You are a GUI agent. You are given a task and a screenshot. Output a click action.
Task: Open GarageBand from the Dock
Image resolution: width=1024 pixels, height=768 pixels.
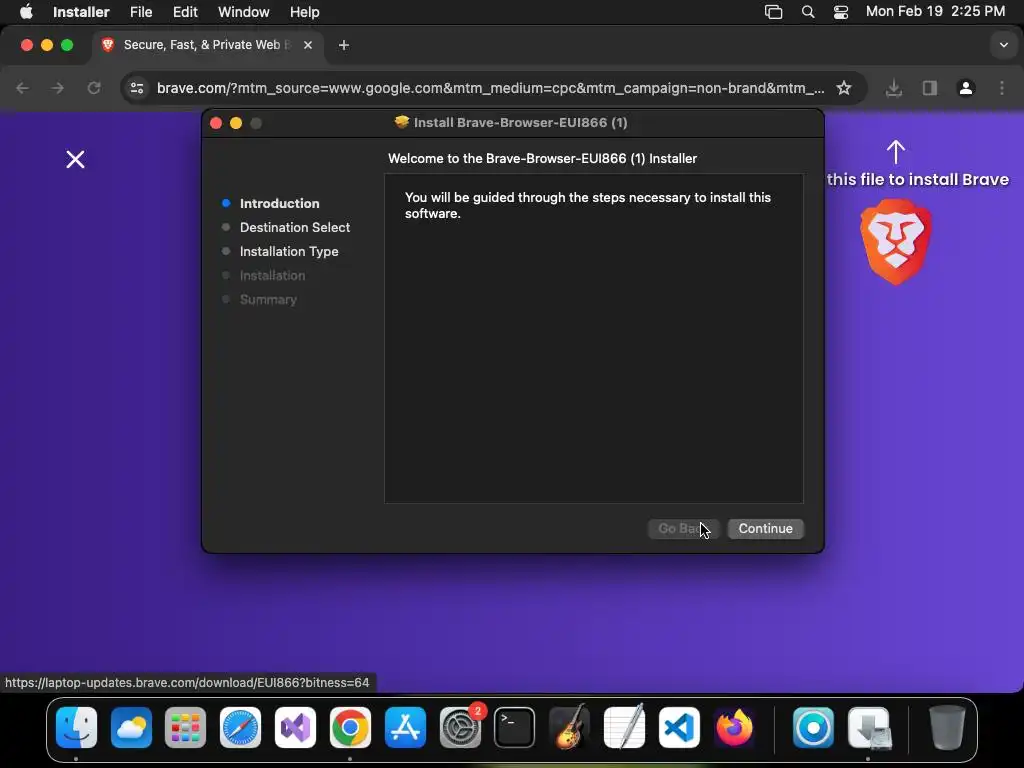(x=569, y=728)
